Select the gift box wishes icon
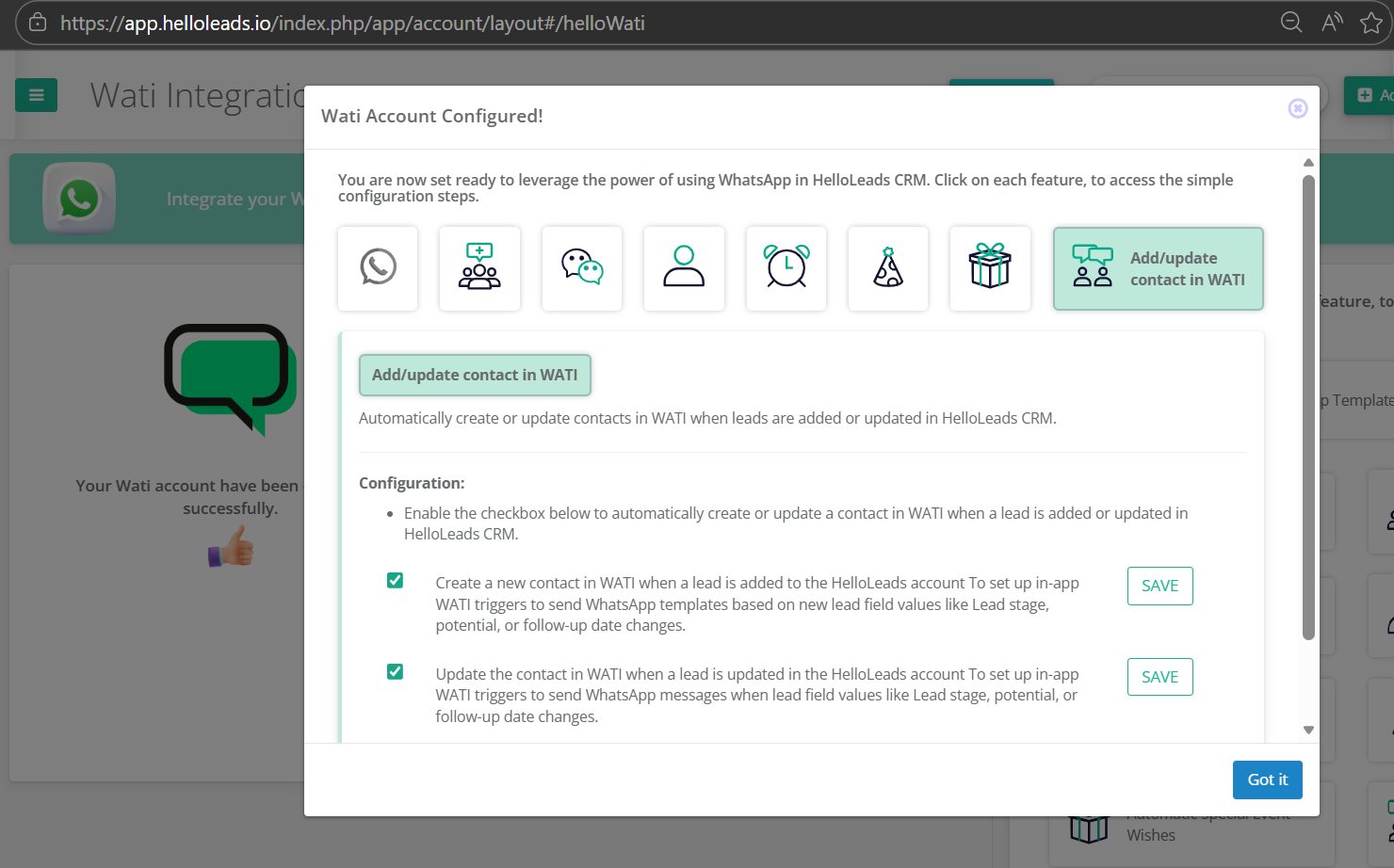1394x868 pixels. coord(990,268)
